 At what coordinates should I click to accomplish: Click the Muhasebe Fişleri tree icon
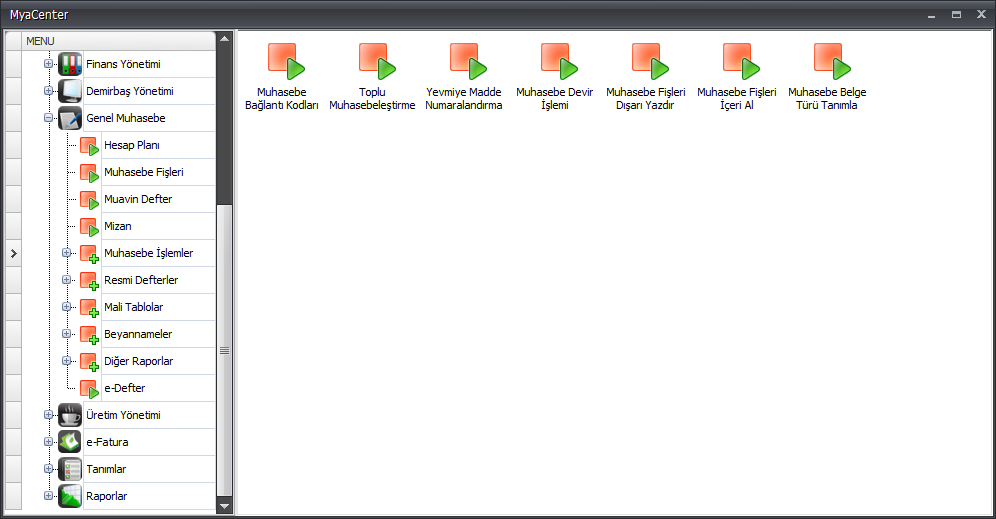pos(90,173)
